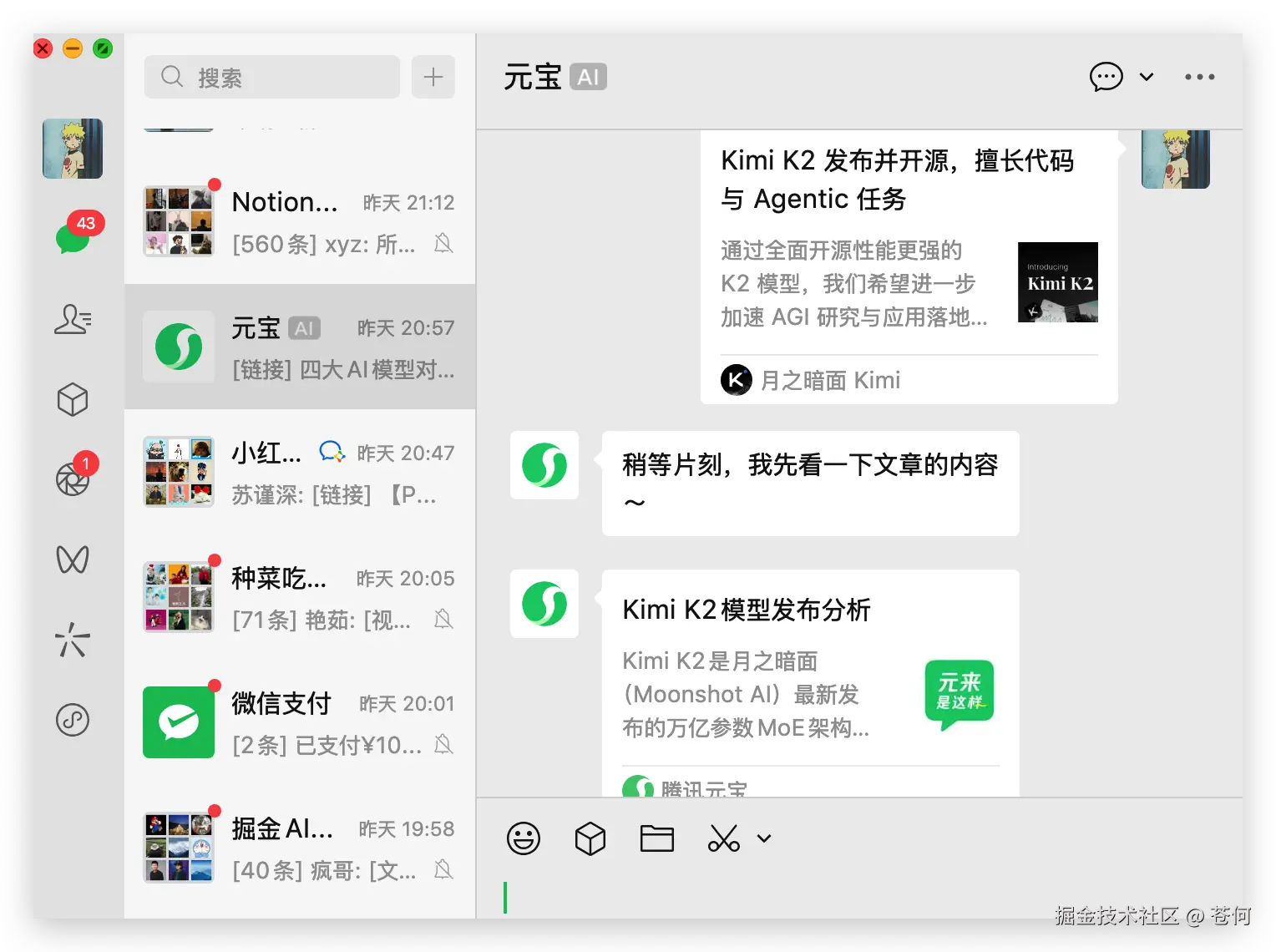Click sender avatar beside Kimi article
Image resolution: width=1276 pixels, height=952 pixels.
coord(1175,159)
